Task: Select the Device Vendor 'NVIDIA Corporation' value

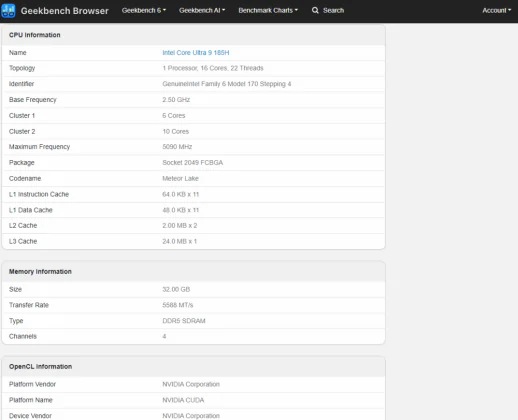Action: [191, 416]
